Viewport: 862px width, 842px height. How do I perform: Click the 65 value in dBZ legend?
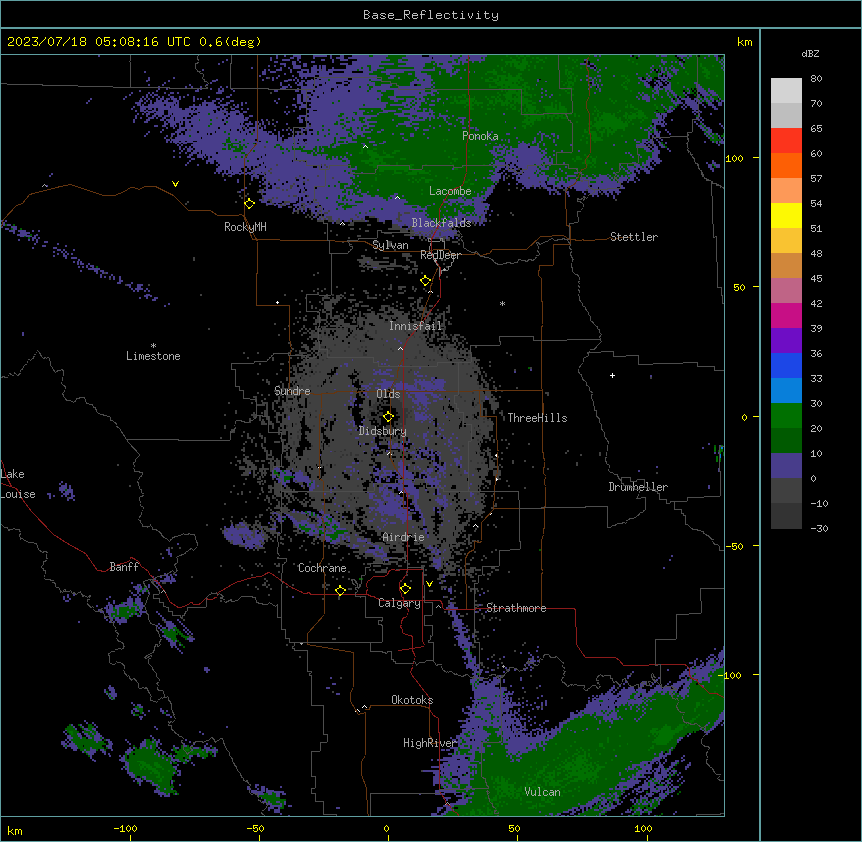(x=816, y=129)
